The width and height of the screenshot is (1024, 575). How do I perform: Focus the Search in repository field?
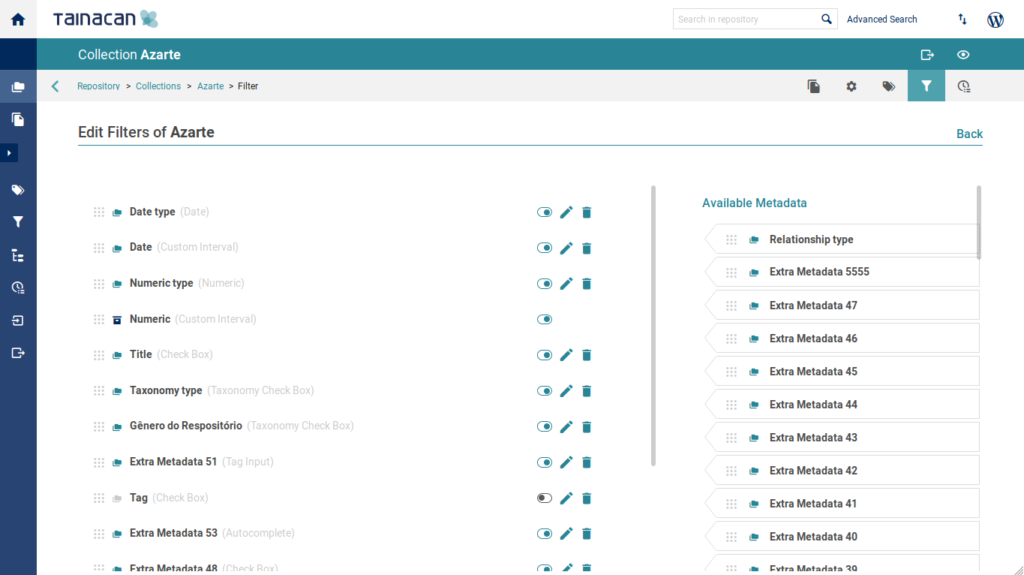tap(746, 19)
